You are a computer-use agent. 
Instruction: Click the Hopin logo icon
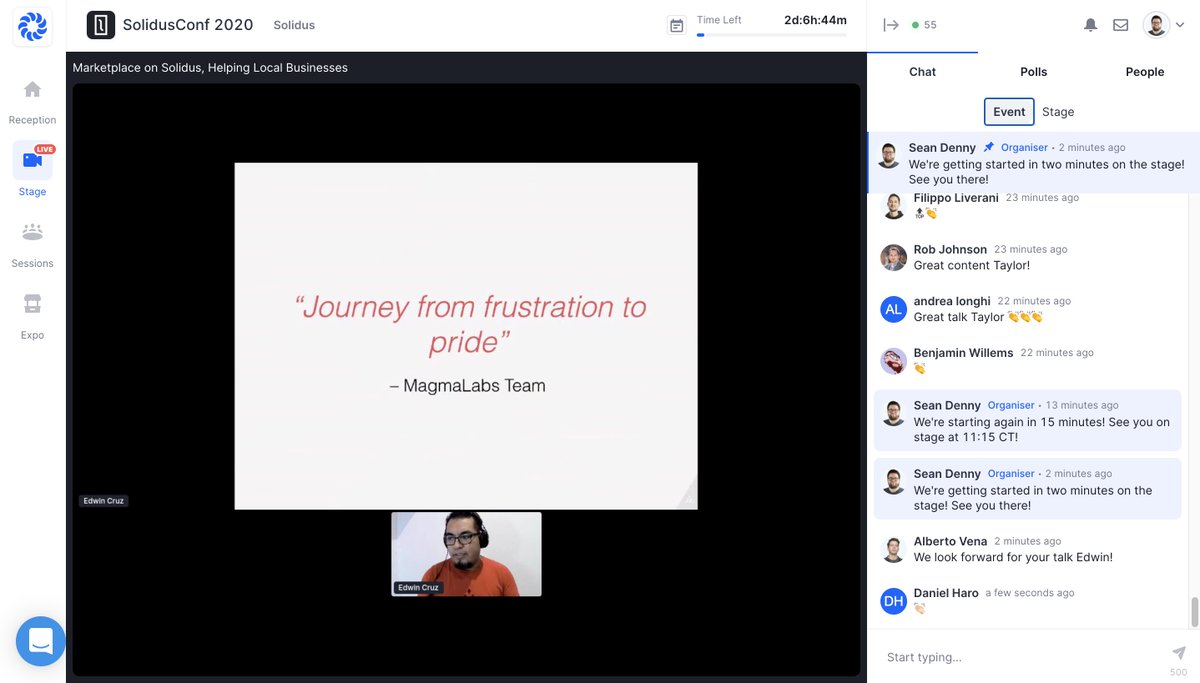(x=32, y=26)
